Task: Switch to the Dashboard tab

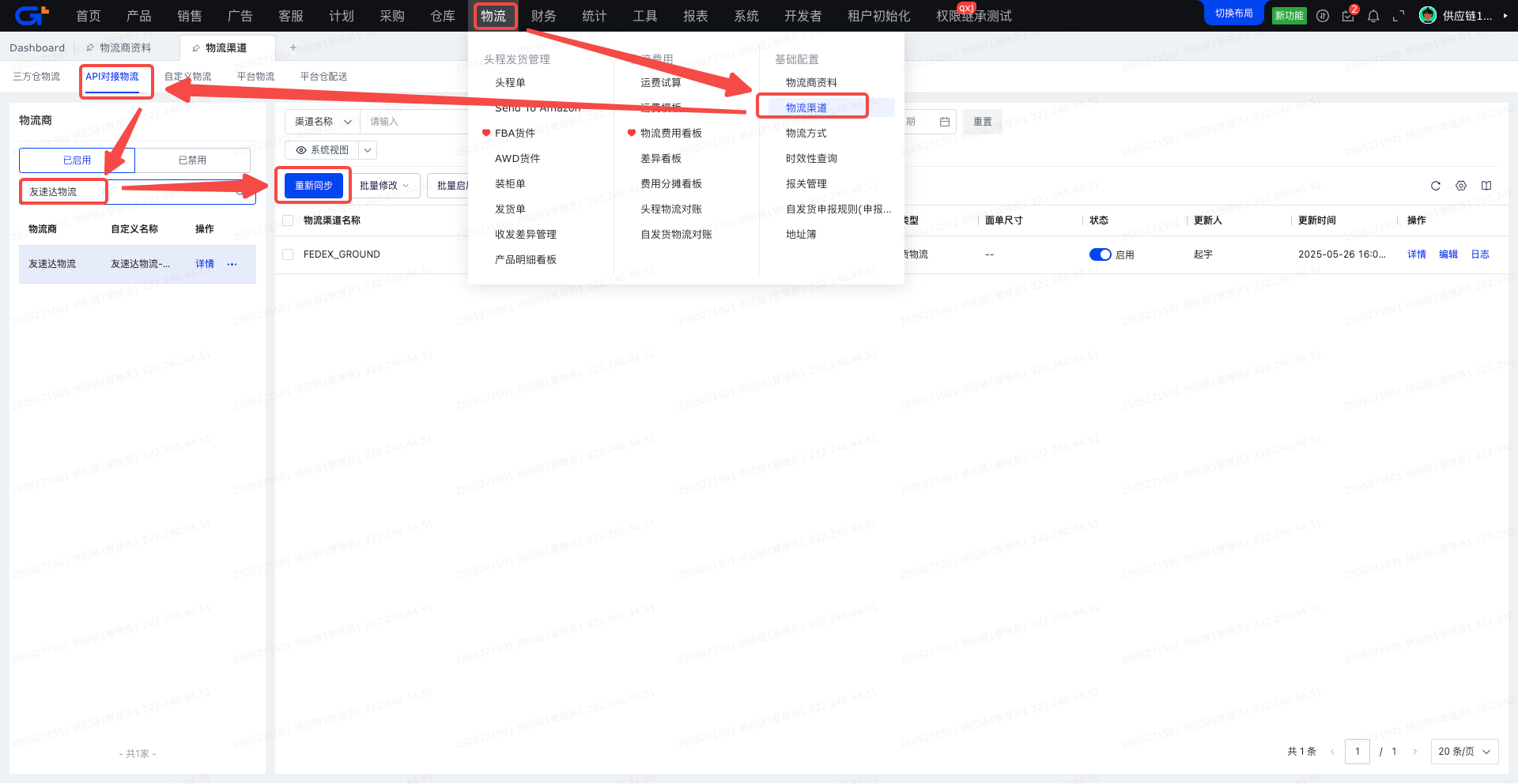Action: [x=37, y=48]
